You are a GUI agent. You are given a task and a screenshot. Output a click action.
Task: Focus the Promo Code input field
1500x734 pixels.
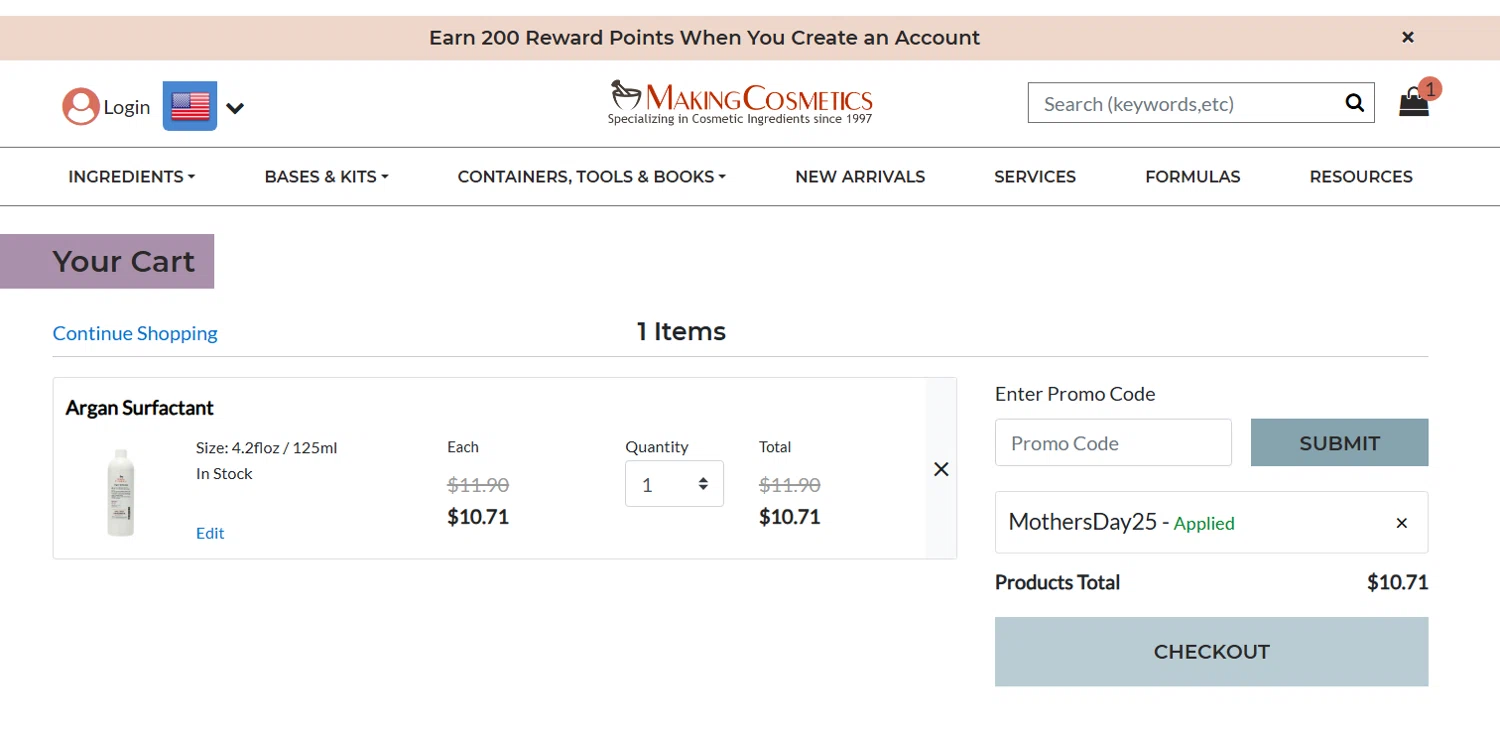(x=1113, y=443)
